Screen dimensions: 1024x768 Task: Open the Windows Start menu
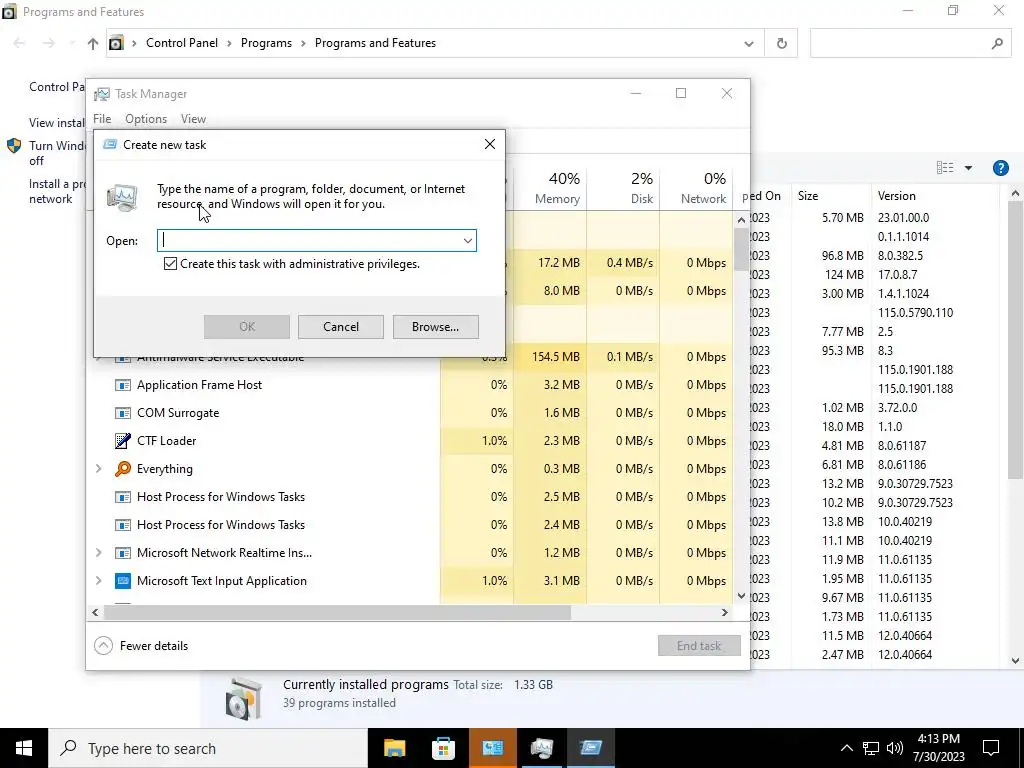[x=24, y=748]
